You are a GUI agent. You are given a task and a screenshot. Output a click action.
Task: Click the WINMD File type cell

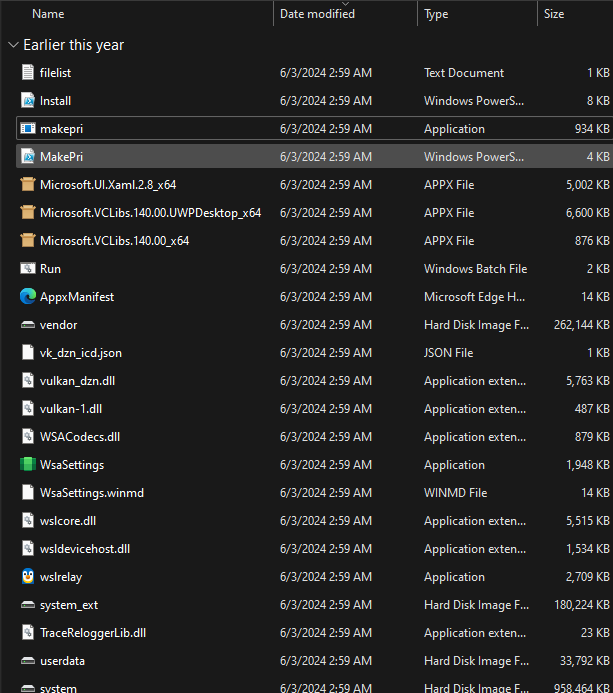point(456,493)
